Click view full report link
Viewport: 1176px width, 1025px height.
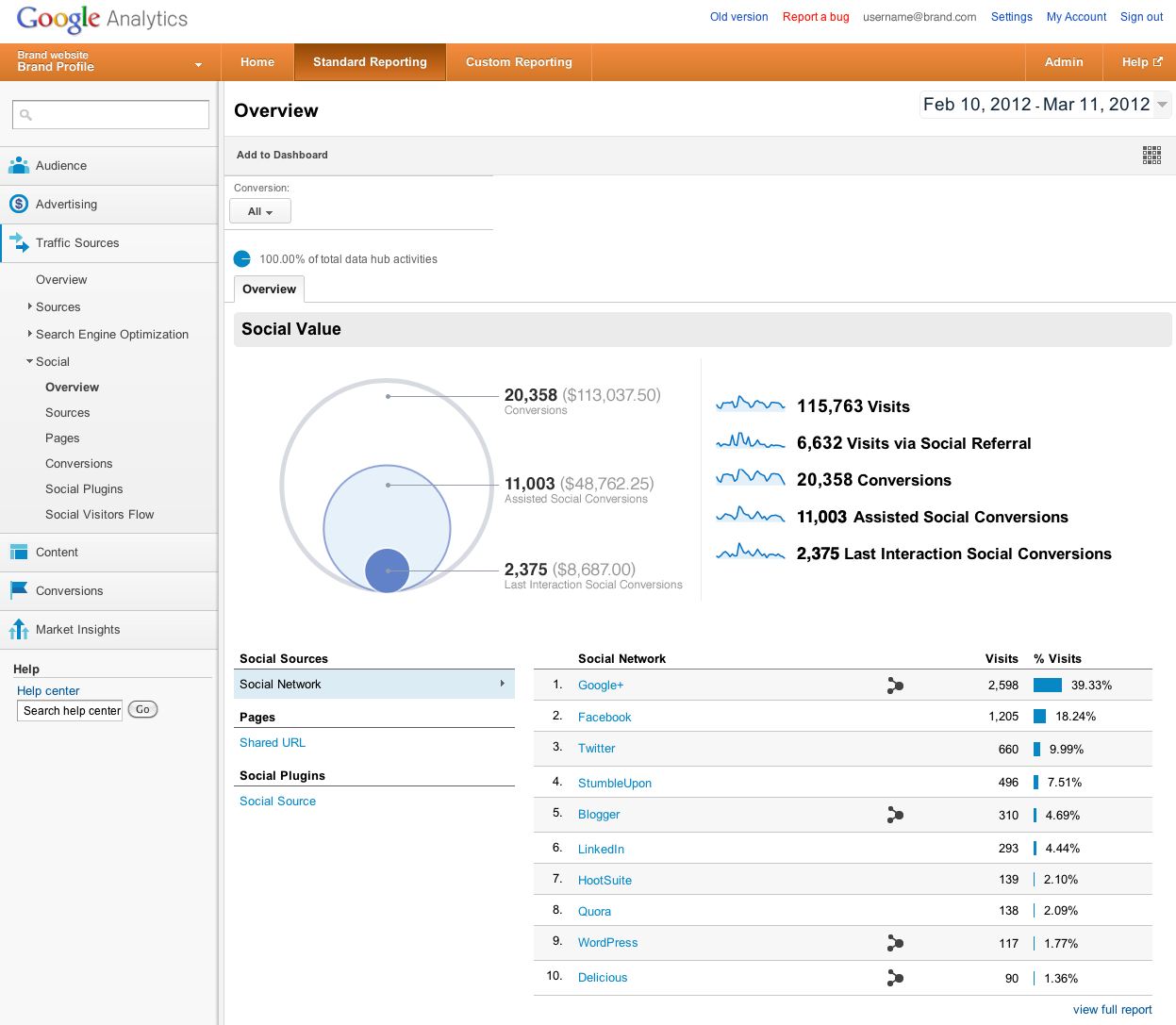click(x=1112, y=1010)
